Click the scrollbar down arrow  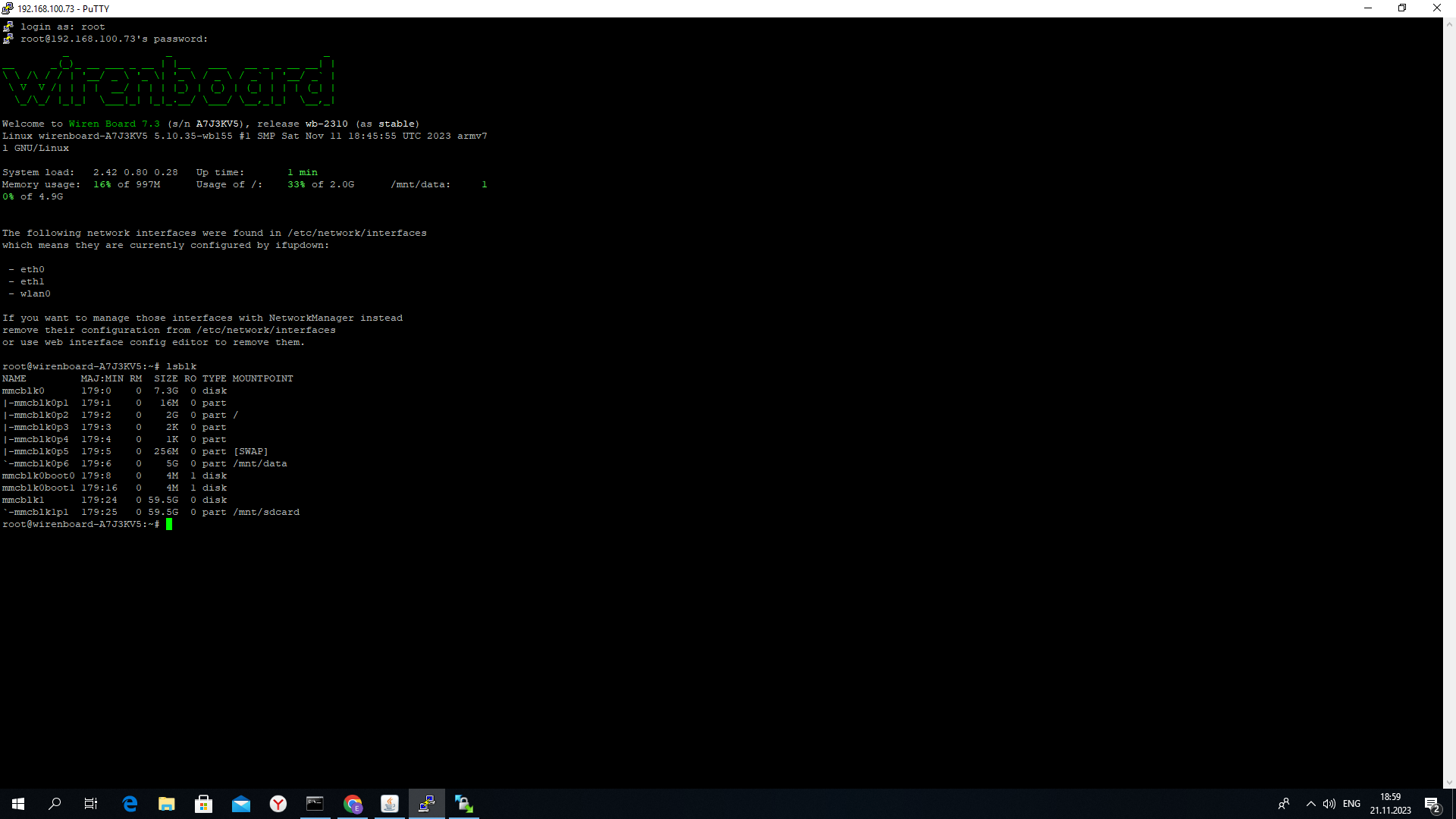tap(1449, 783)
